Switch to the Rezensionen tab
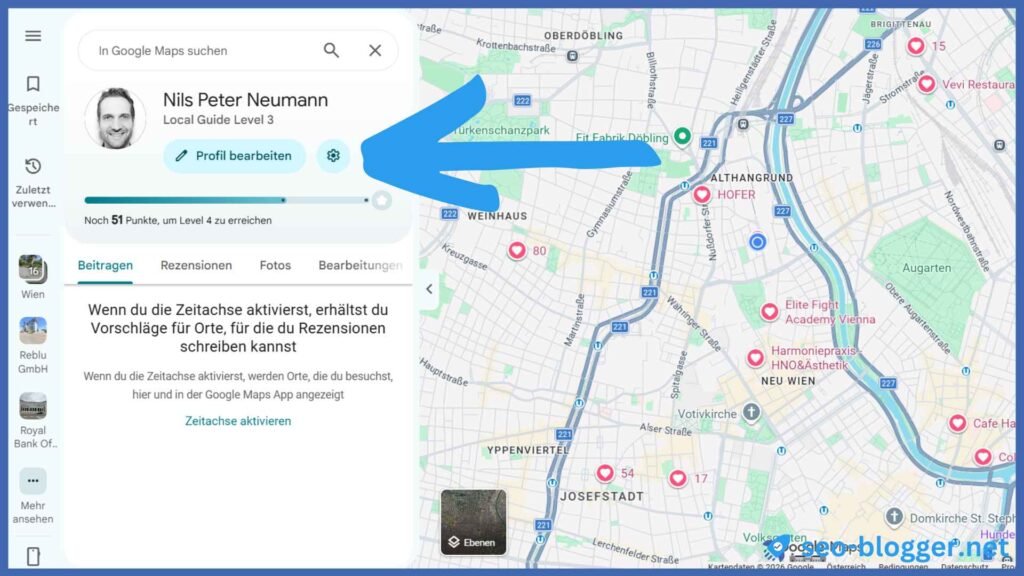 (x=196, y=265)
